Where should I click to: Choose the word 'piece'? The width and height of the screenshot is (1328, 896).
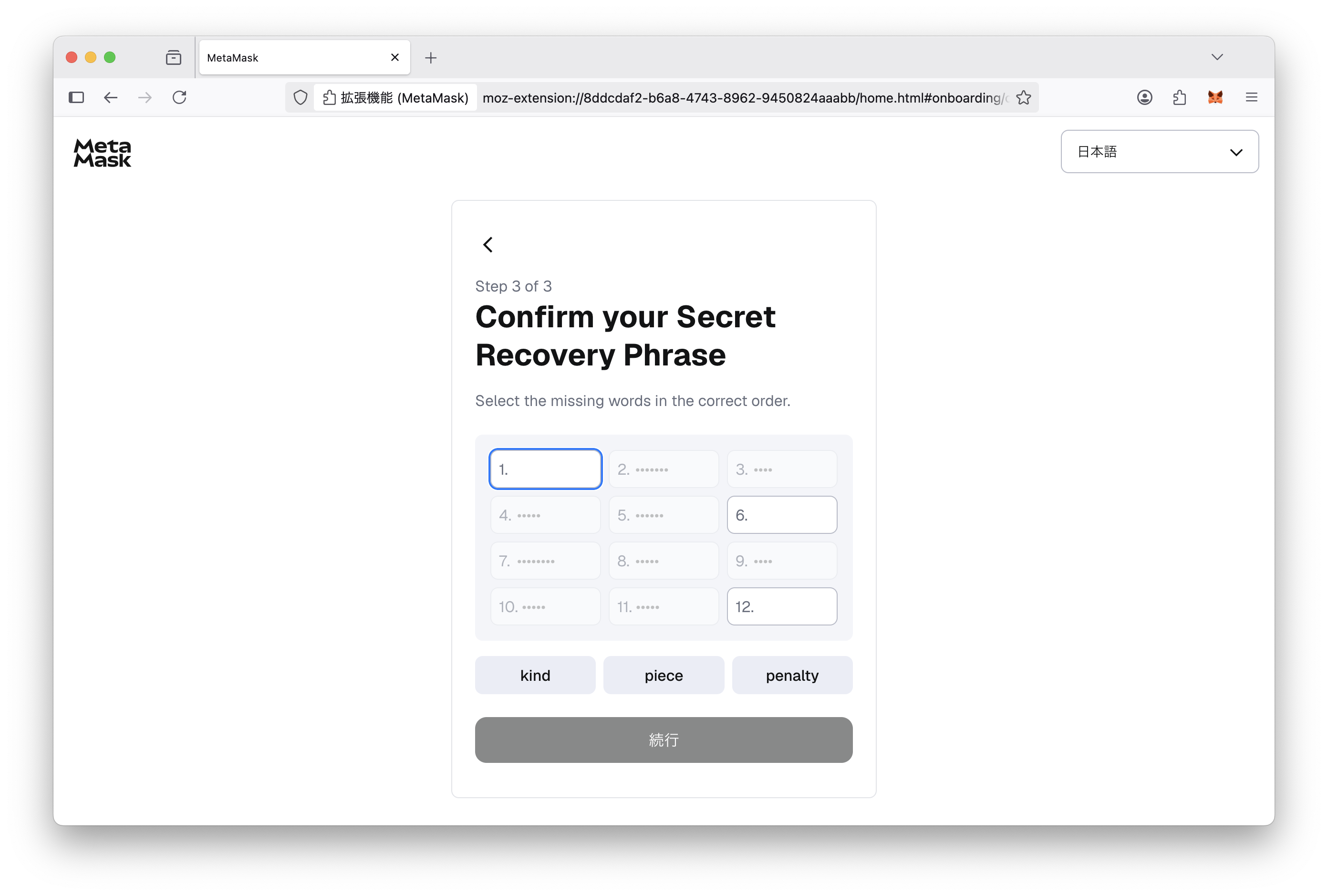pos(664,675)
